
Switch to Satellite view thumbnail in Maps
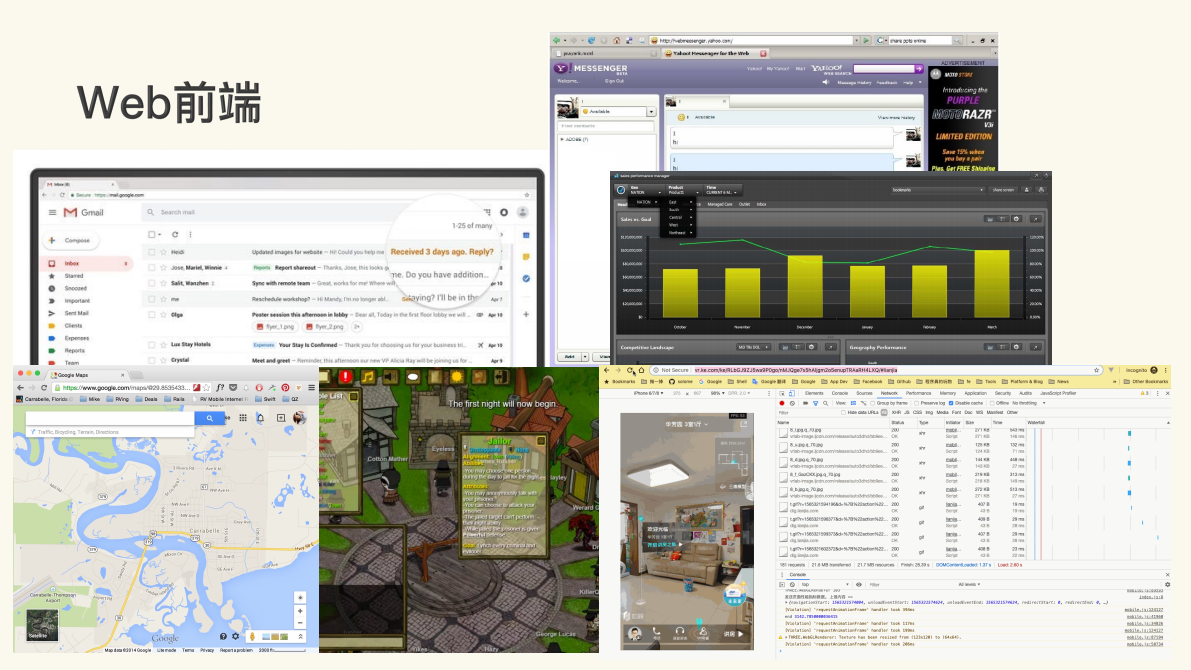pyautogui.click(x=42, y=625)
